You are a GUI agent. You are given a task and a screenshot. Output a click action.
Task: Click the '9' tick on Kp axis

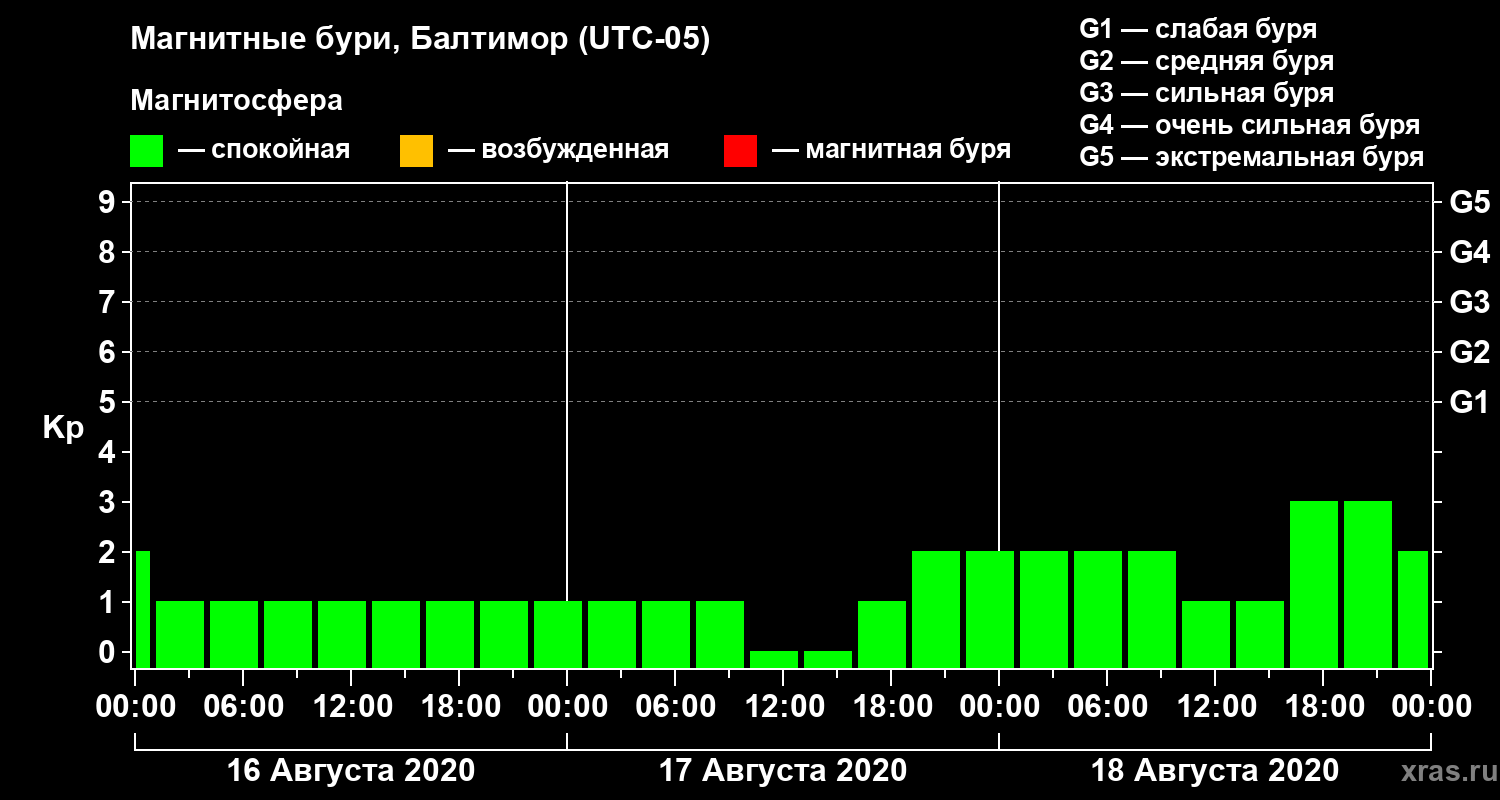109,202
